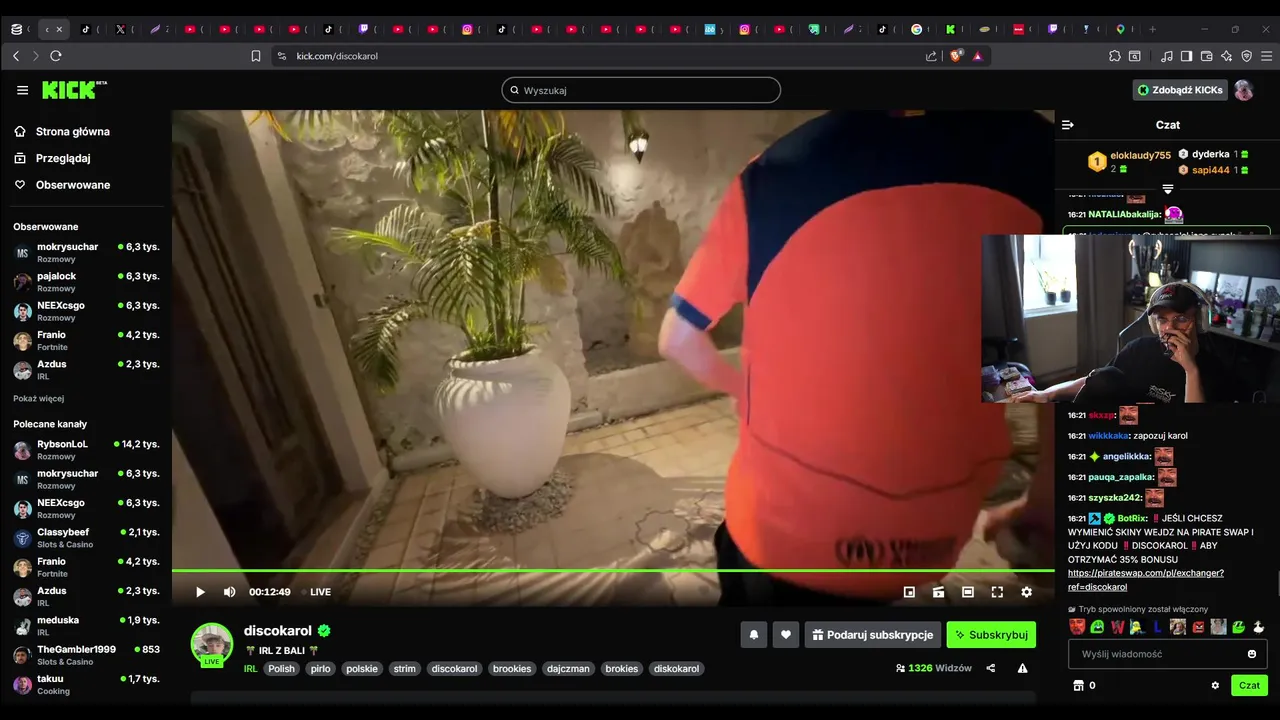Image resolution: width=1280 pixels, height=720 pixels.
Task: Click the Wyślij wiadomość input field
Action: tap(1168, 654)
